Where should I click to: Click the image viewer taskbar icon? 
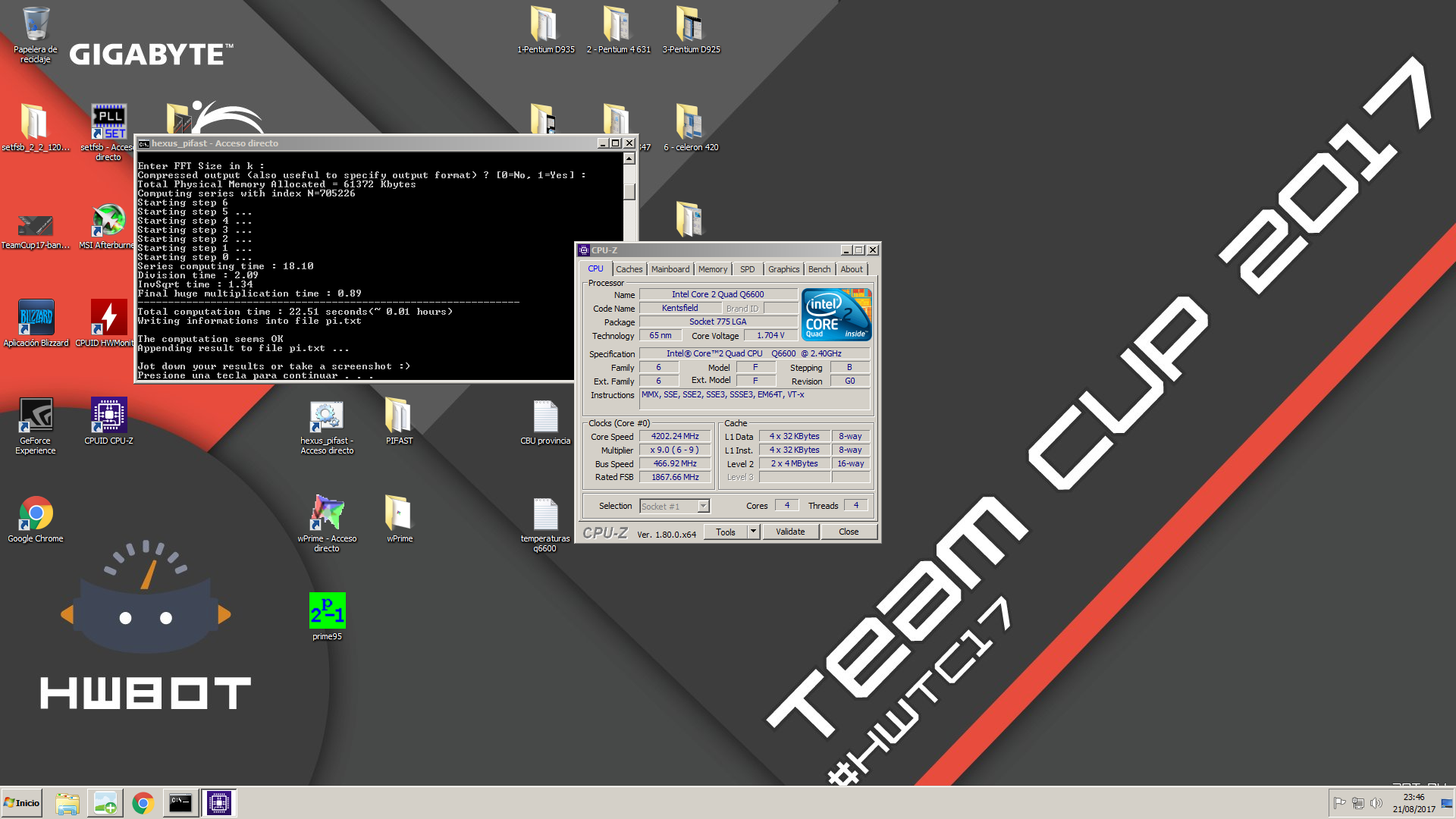105,803
